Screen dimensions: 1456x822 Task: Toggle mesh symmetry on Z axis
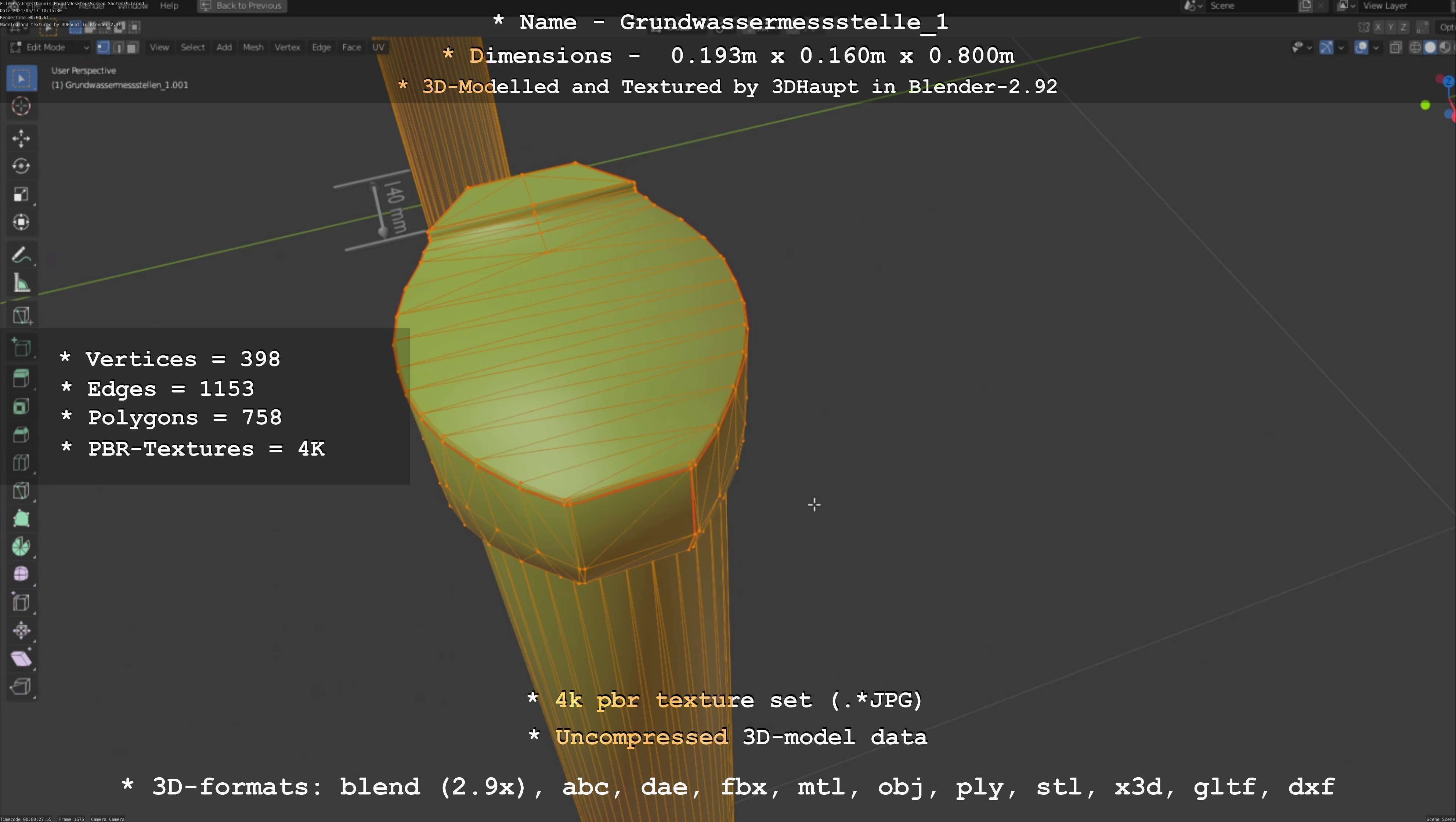pyautogui.click(x=1403, y=27)
